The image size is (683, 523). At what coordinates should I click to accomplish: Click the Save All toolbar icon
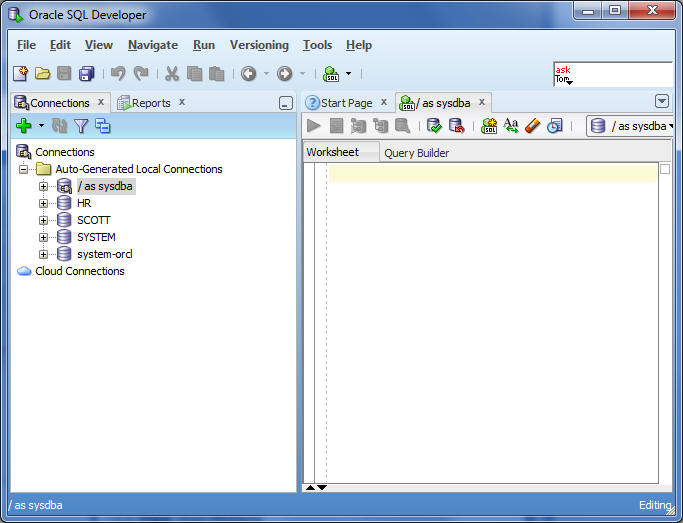click(86, 74)
